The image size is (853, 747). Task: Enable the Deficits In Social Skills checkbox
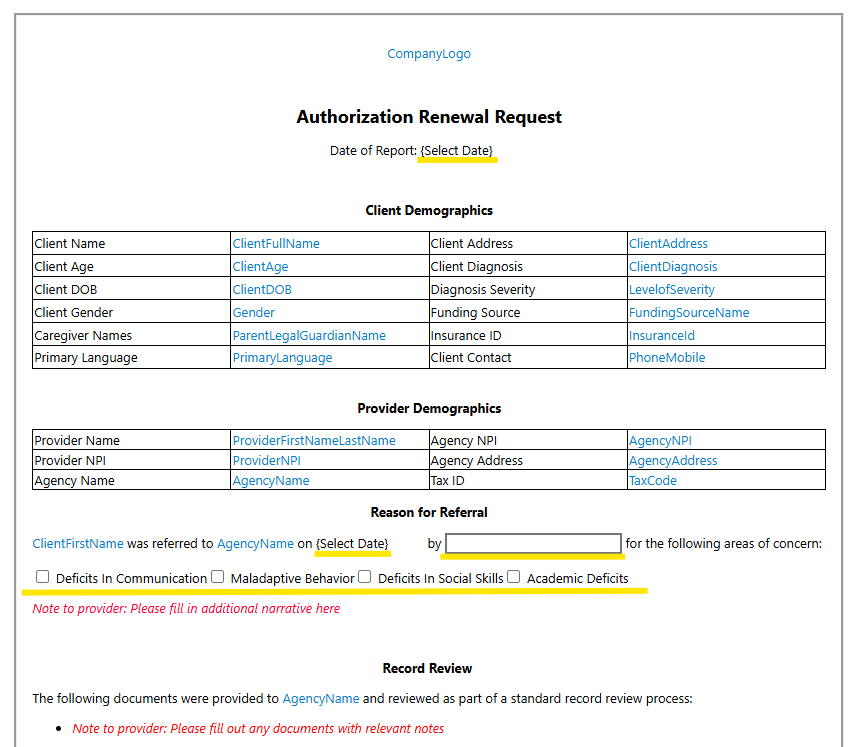pos(365,576)
